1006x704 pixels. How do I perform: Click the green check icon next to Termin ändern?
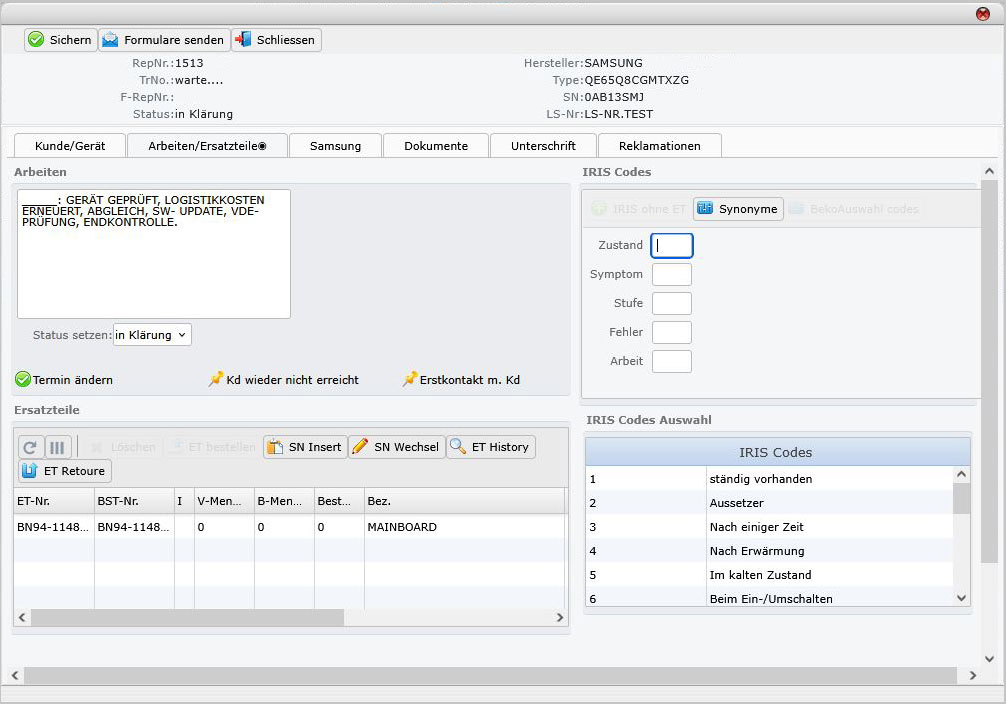click(23, 379)
